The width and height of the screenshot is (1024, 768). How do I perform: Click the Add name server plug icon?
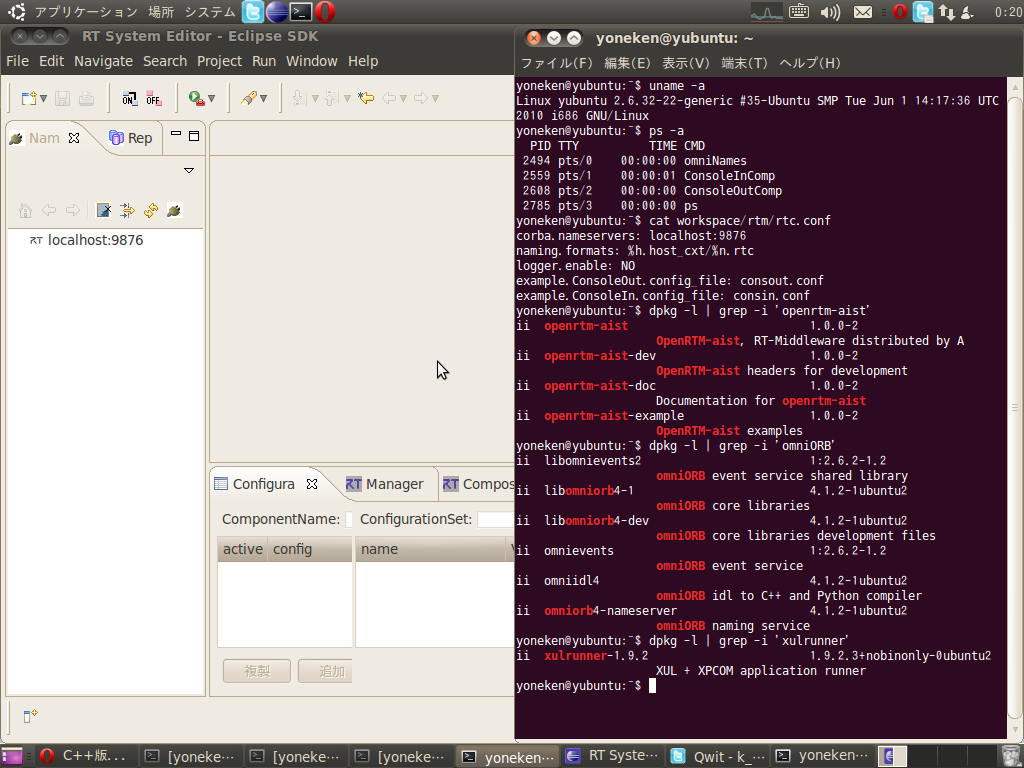(x=174, y=210)
